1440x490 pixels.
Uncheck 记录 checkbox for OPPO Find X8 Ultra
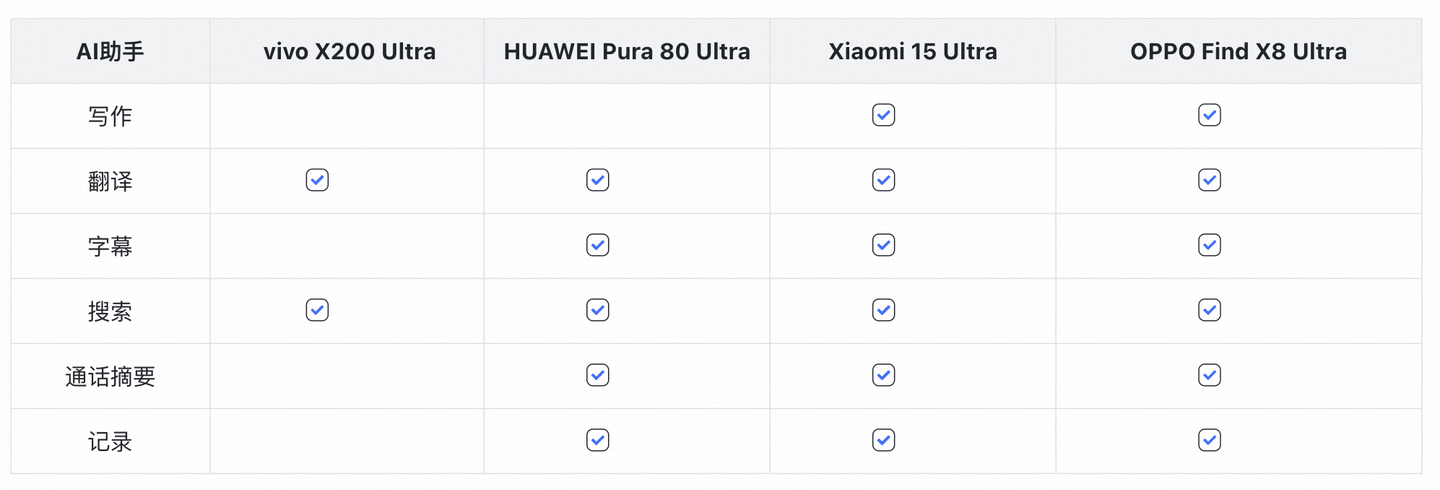coord(1209,440)
